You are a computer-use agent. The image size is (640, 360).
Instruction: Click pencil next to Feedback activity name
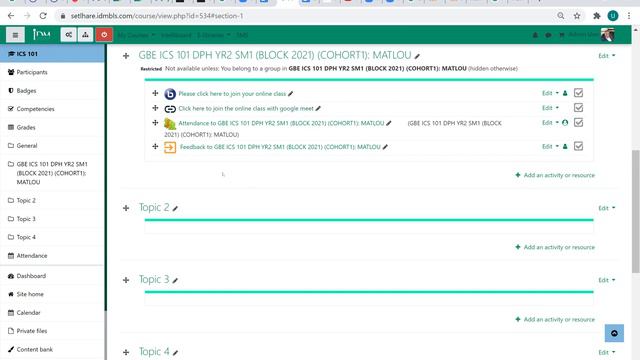(385, 147)
